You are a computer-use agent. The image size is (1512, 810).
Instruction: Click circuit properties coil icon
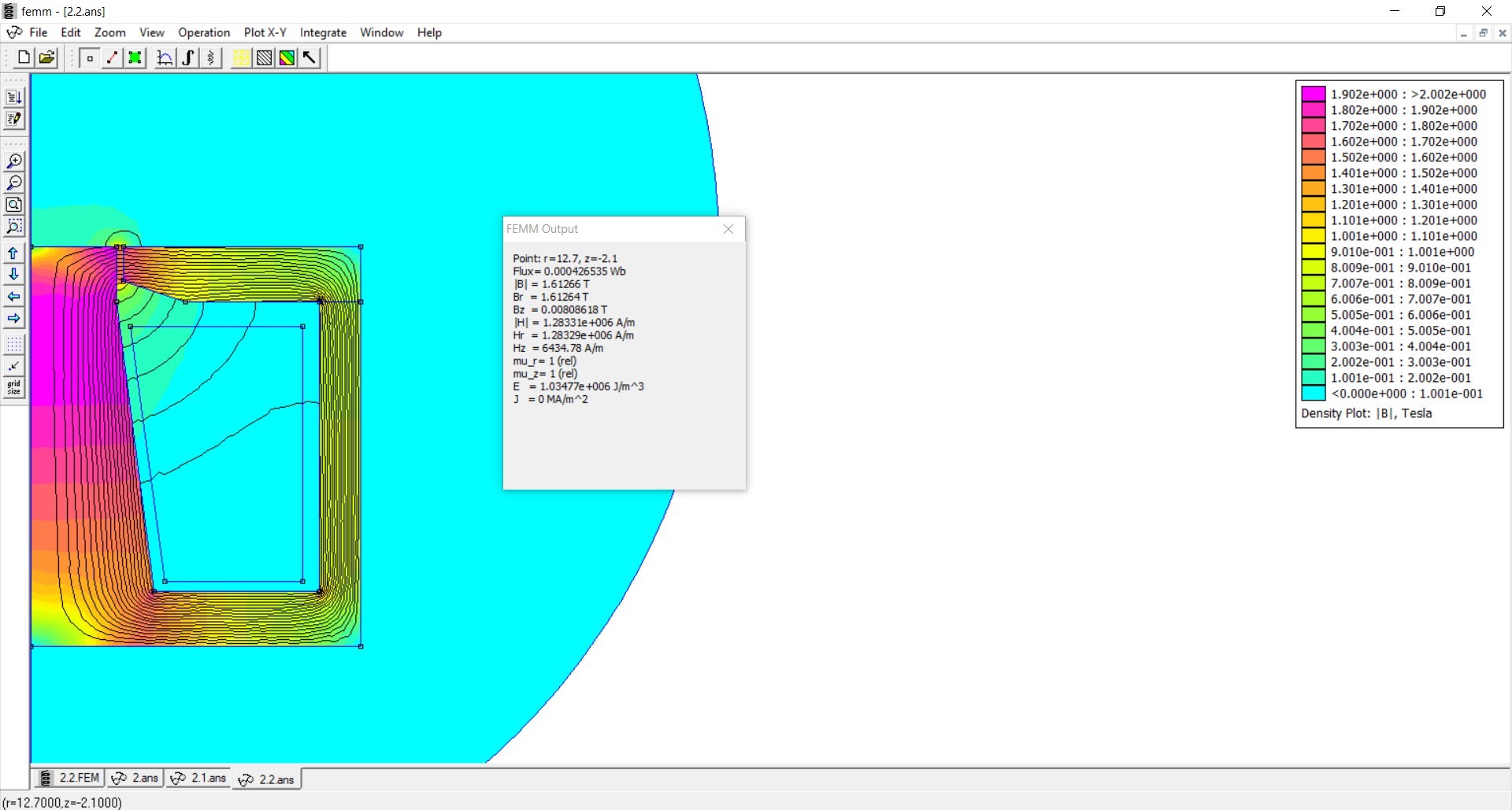tap(211, 57)
